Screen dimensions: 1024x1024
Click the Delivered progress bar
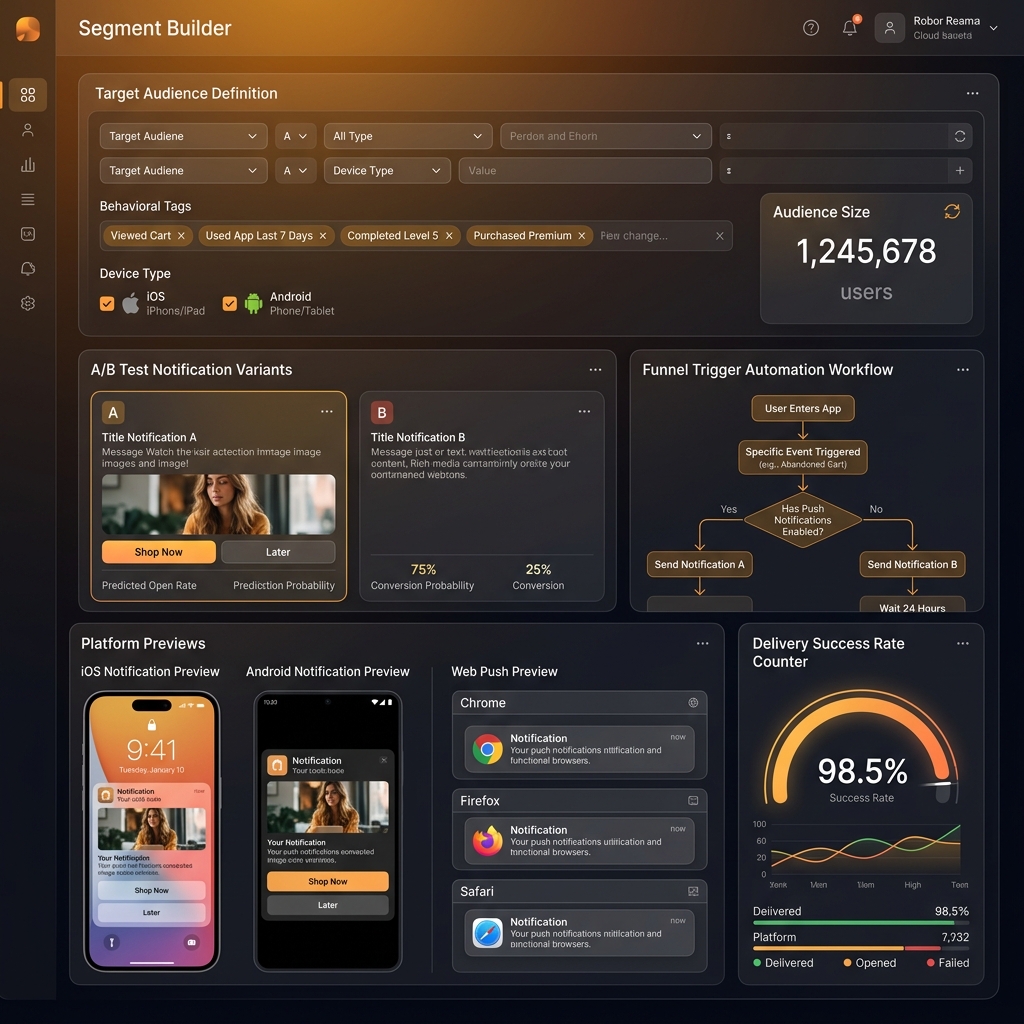[x=861, y=923]
